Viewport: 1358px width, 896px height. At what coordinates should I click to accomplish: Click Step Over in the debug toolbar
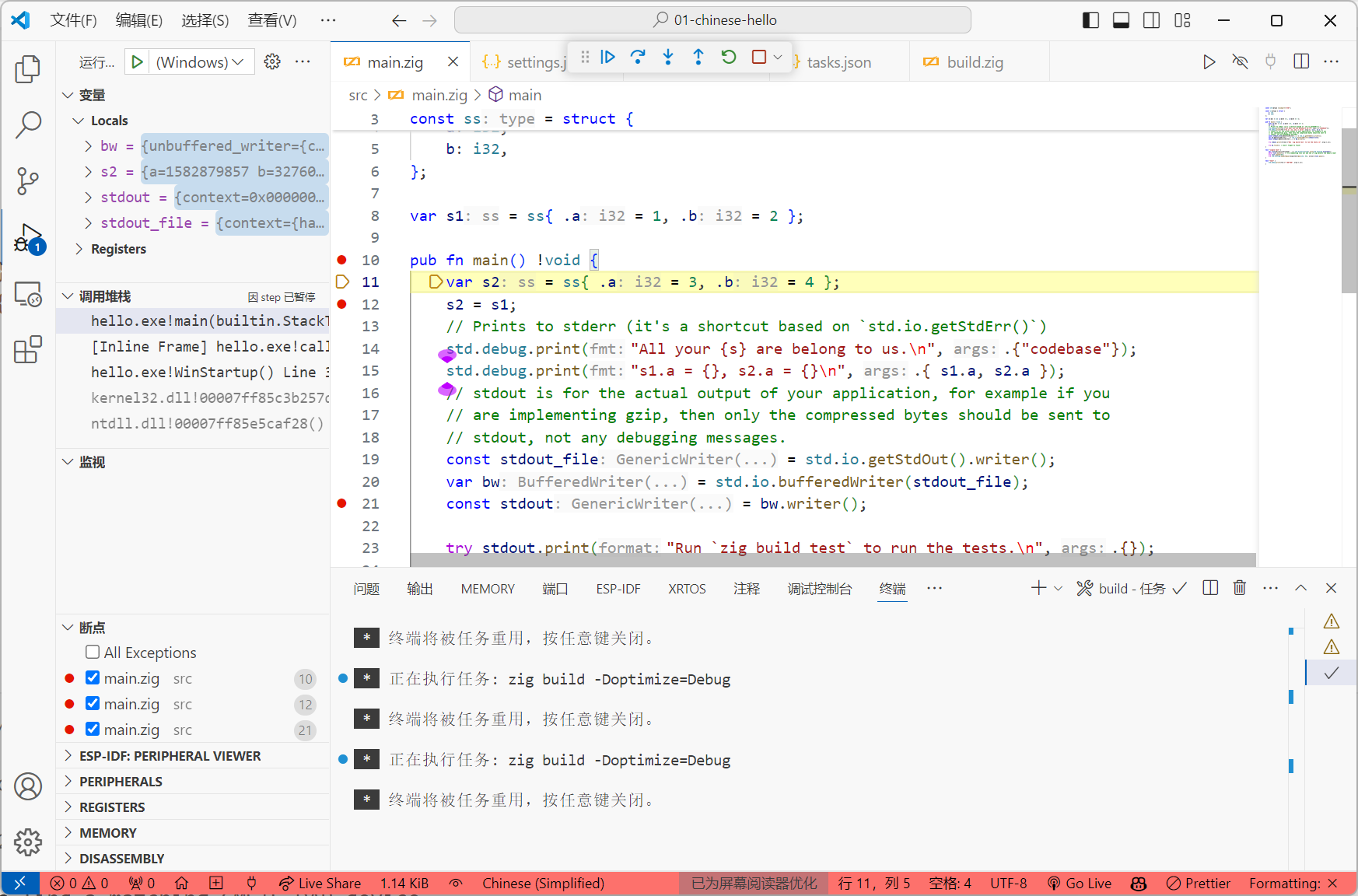click(x=638, y=57)
